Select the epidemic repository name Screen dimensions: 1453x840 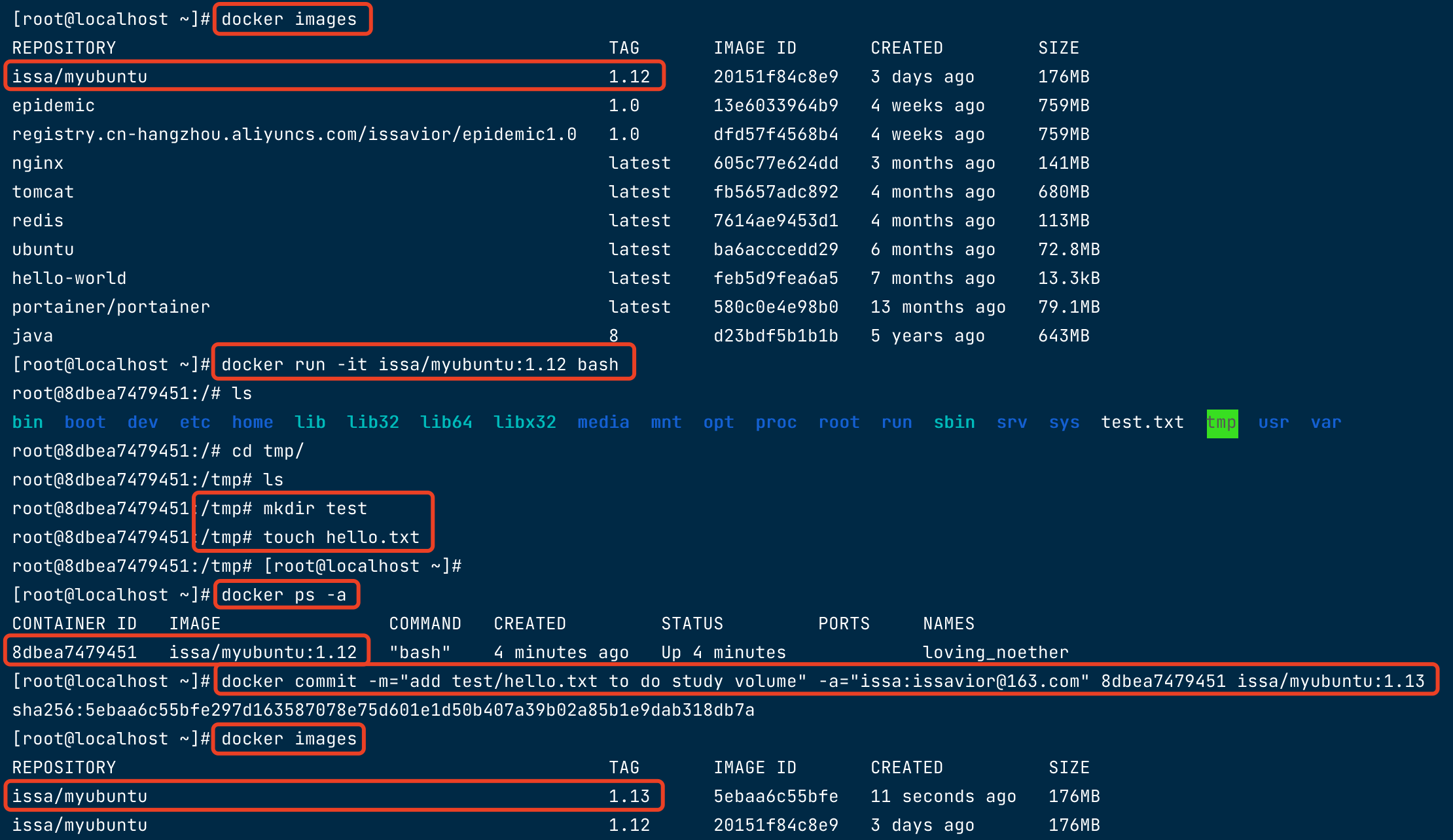54,105
